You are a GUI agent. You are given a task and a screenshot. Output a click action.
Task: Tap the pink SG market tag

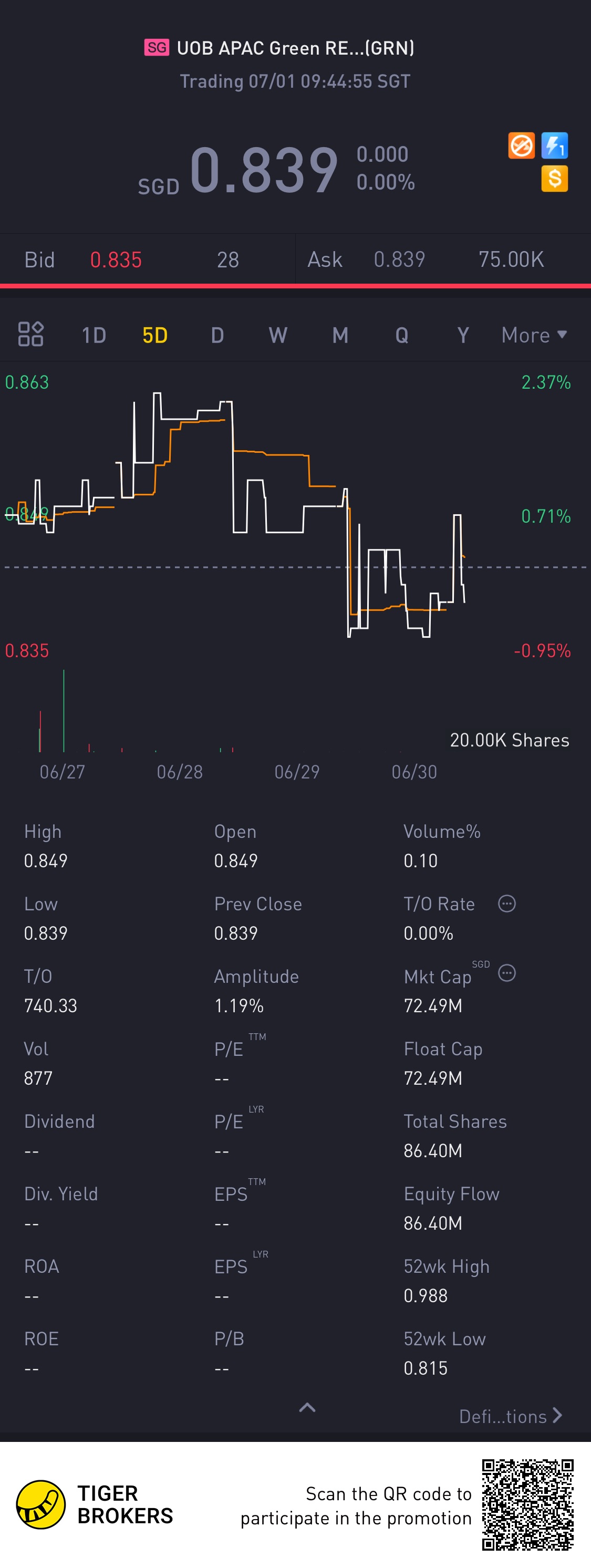point(157,47)
